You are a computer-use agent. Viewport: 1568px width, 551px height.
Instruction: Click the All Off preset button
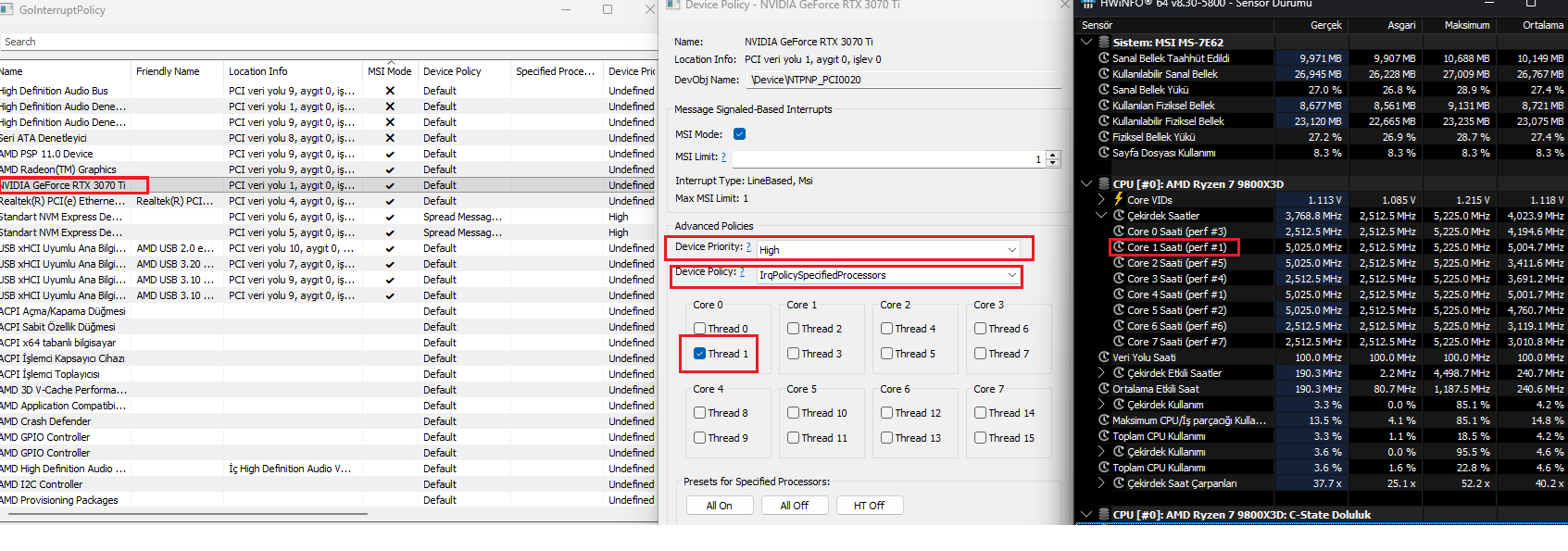(794, 506)
